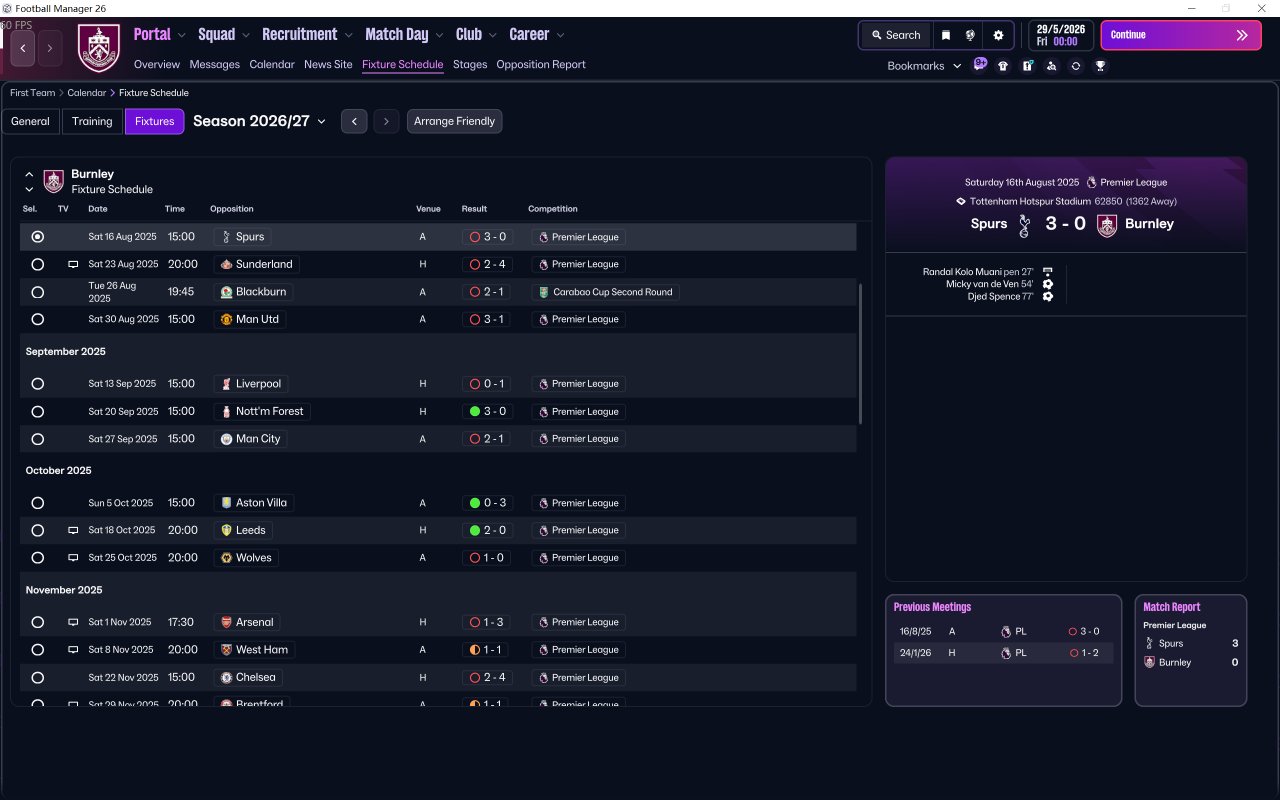
Task: Click the Liverpool club badge in the fixture list
Action: 226,384
